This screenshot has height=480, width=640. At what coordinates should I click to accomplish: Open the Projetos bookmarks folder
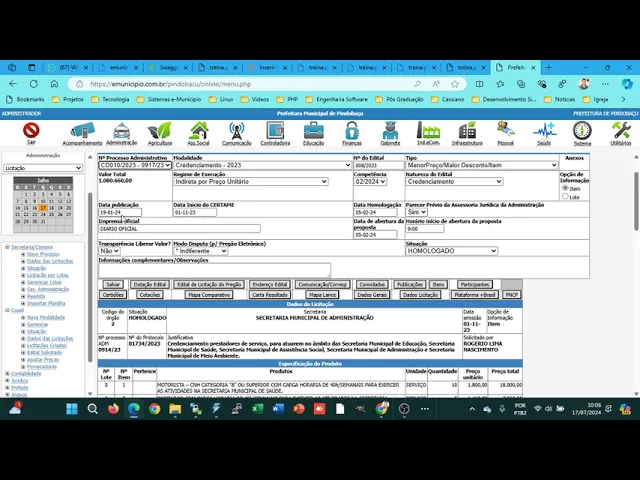pos(68,99)
